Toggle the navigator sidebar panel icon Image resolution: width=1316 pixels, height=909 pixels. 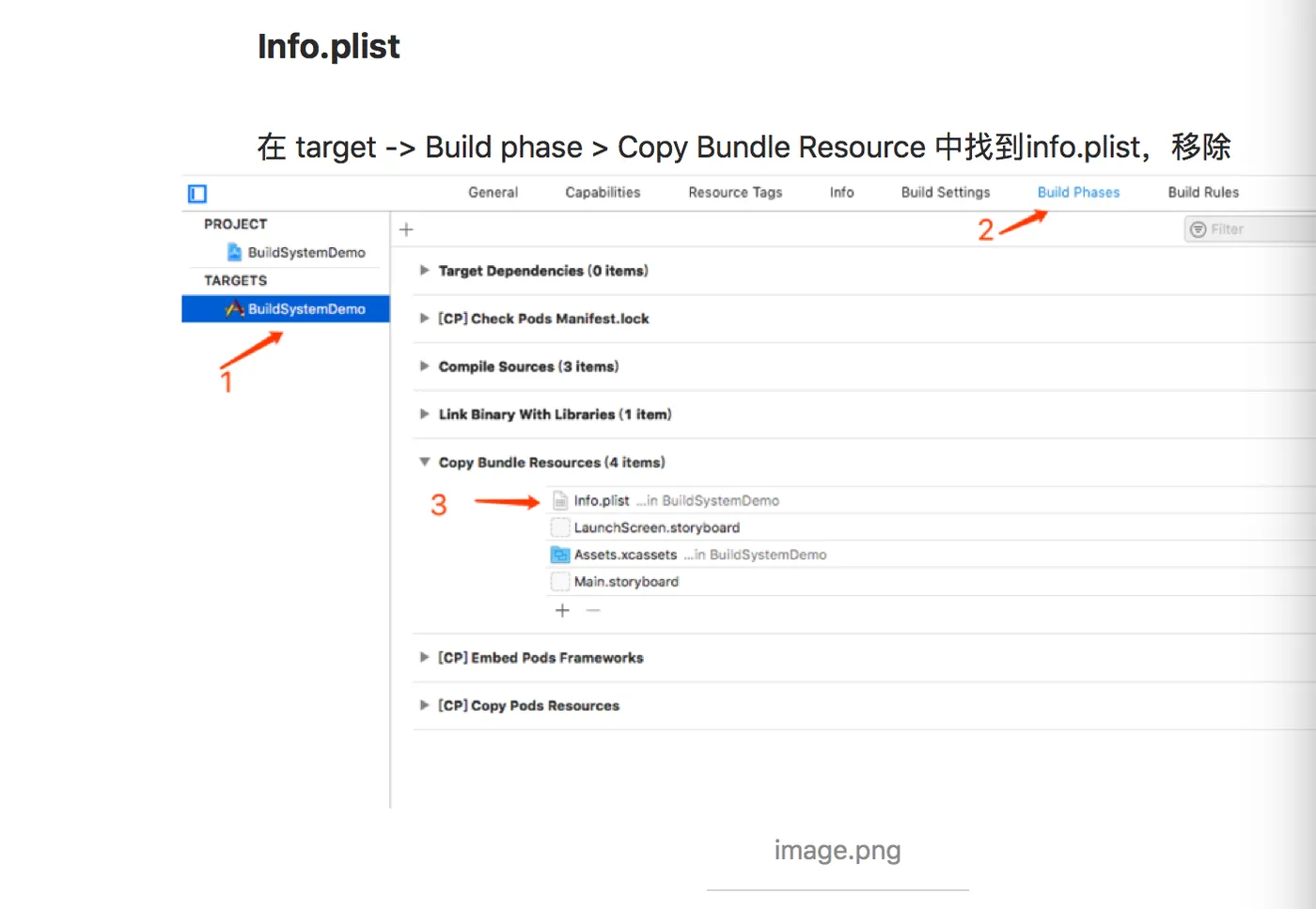[x=197, y=194]
